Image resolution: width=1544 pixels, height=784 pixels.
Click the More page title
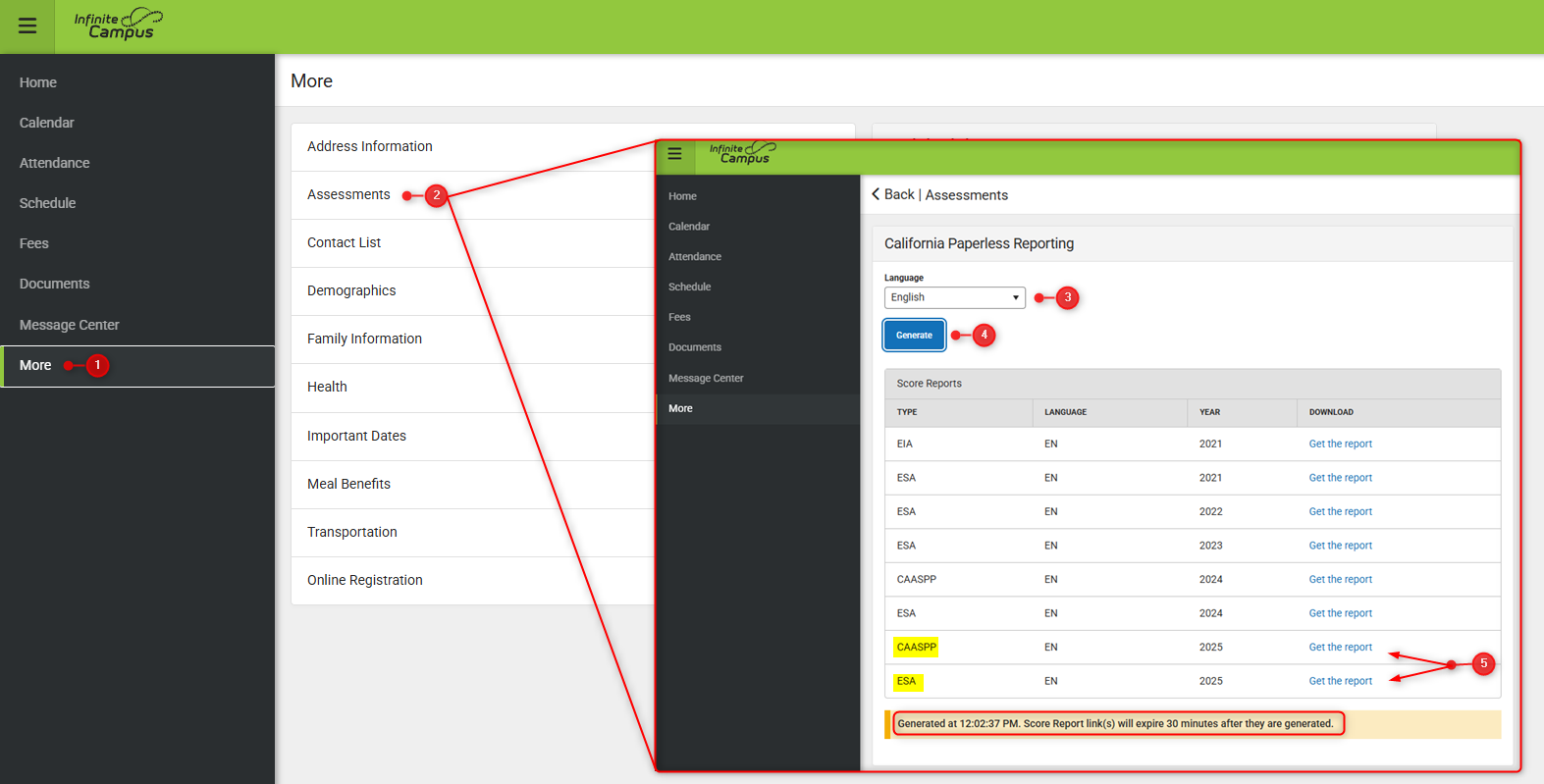312,81
